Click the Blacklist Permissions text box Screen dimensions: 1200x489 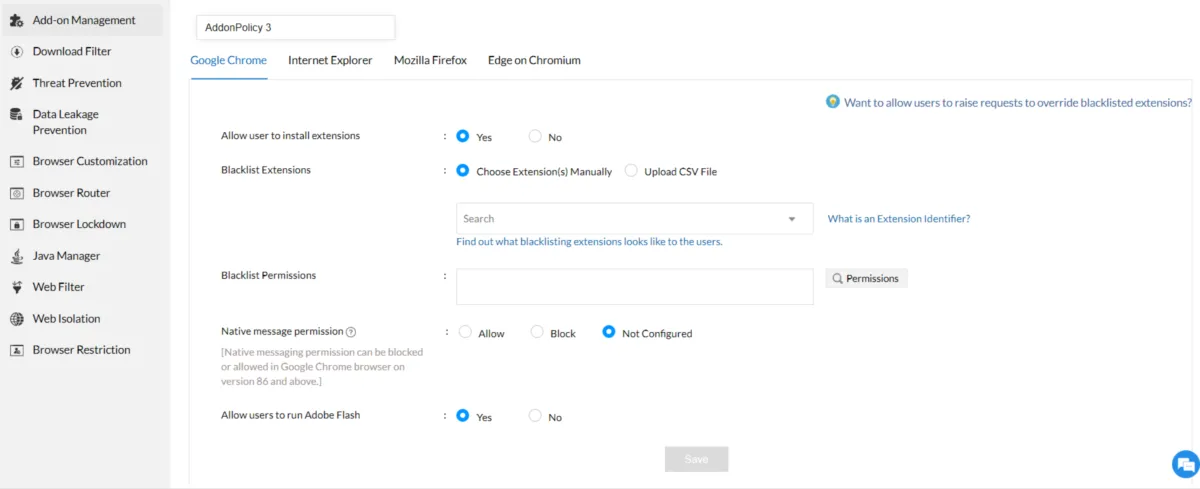(634, 286)
